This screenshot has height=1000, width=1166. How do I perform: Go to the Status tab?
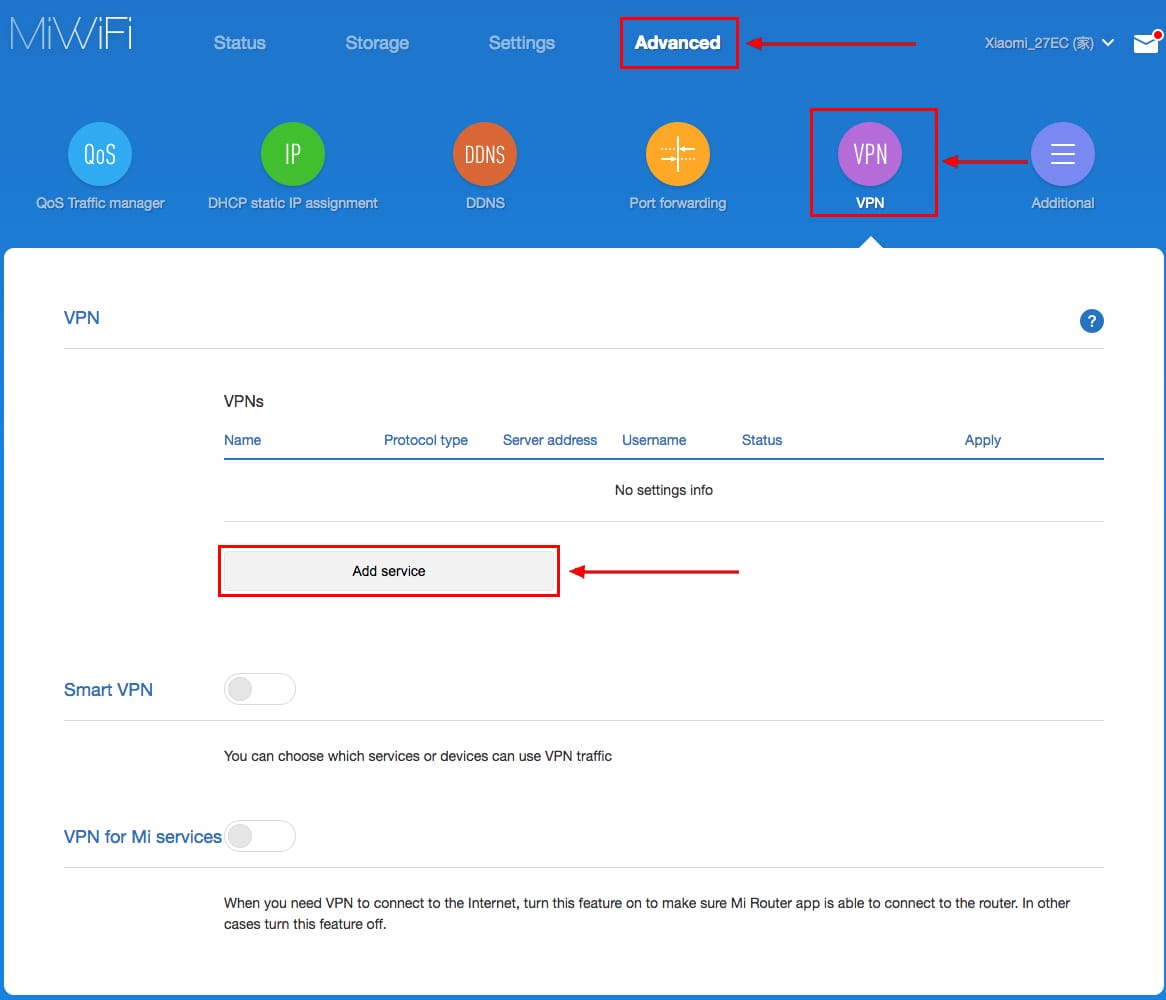click(x=239, y=43)
